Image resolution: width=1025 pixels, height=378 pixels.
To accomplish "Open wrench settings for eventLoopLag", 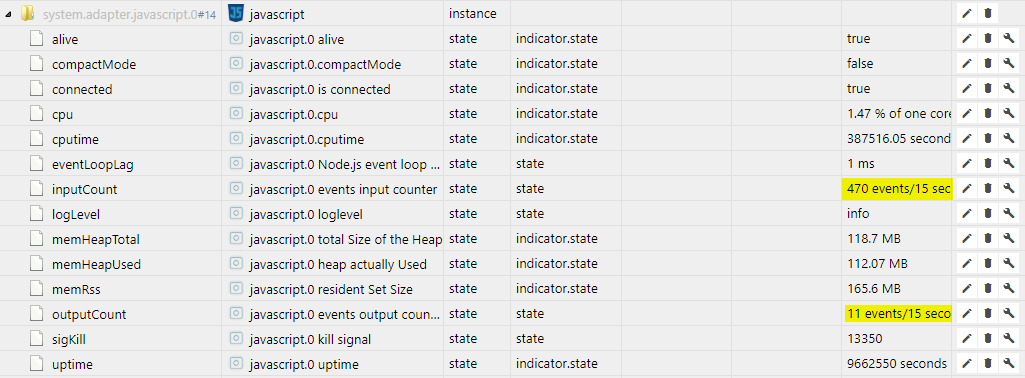I will click(x=1009, y=163).
